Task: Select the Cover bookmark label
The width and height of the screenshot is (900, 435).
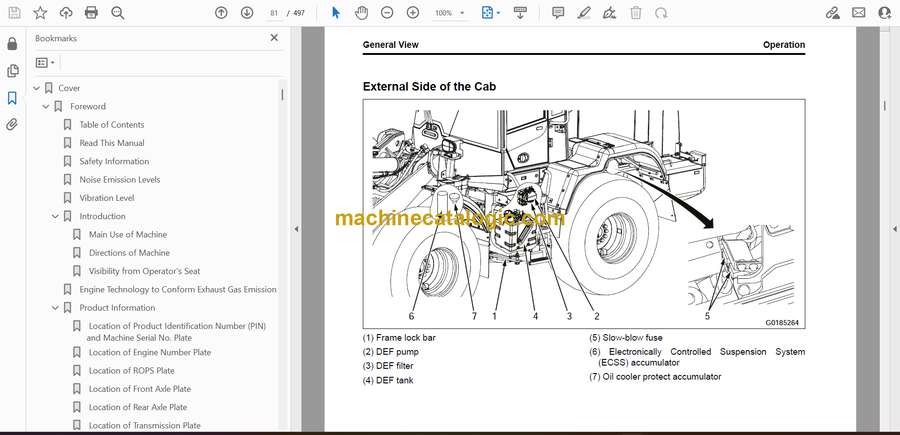Action: coord(69,88)
